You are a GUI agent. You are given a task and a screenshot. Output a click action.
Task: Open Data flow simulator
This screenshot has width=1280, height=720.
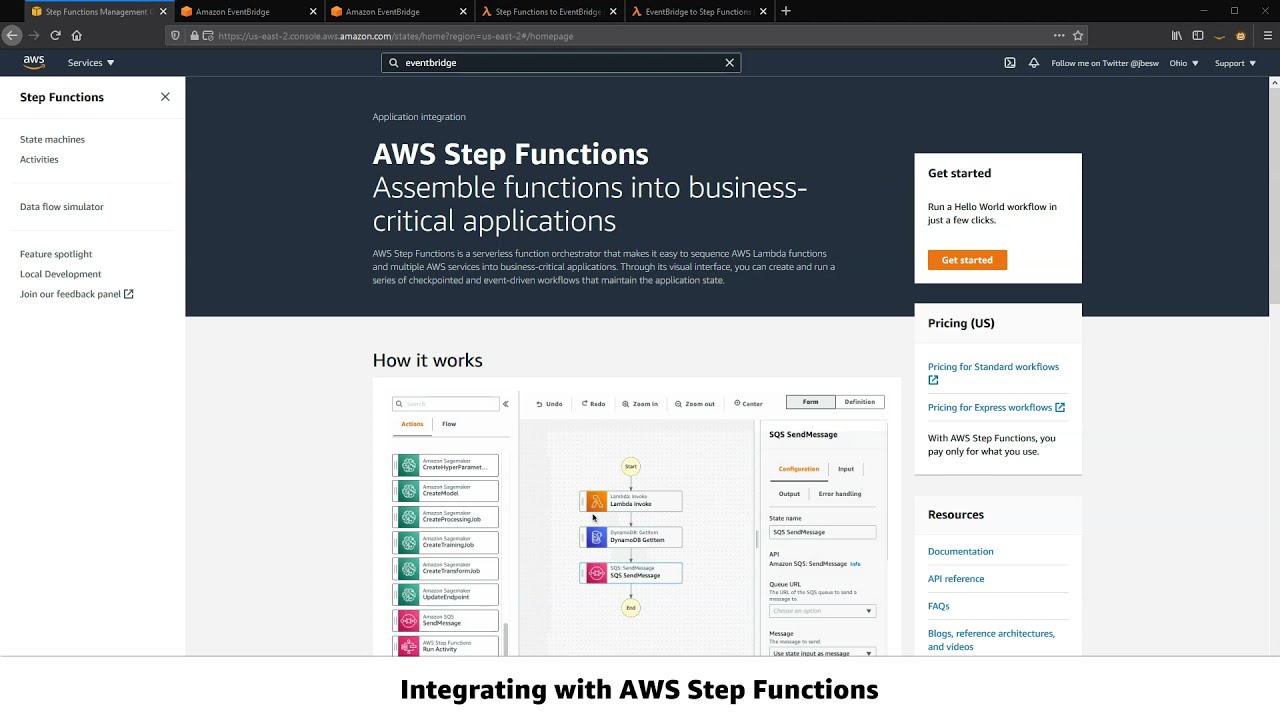coord(62,207)
